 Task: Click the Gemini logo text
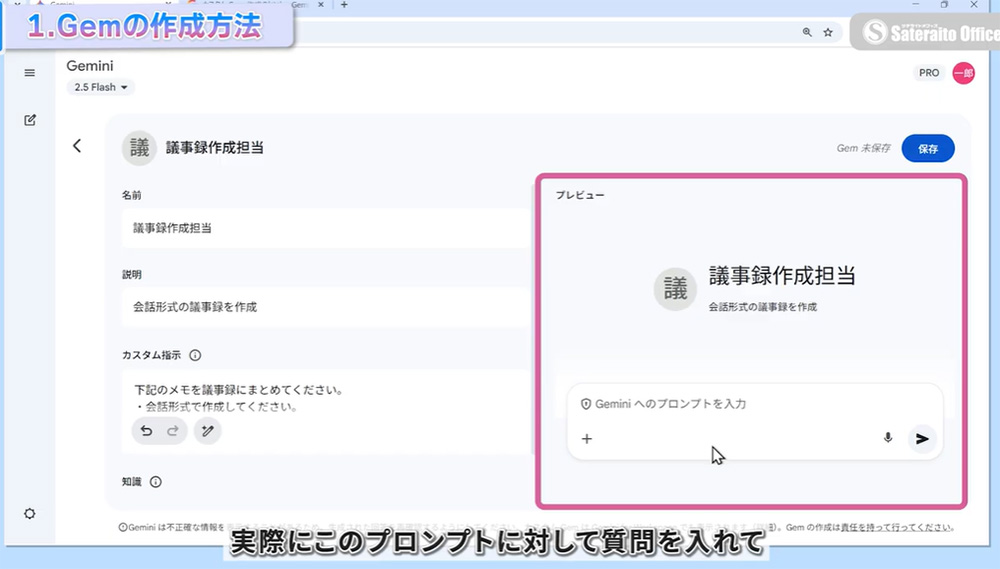point(90,66)
